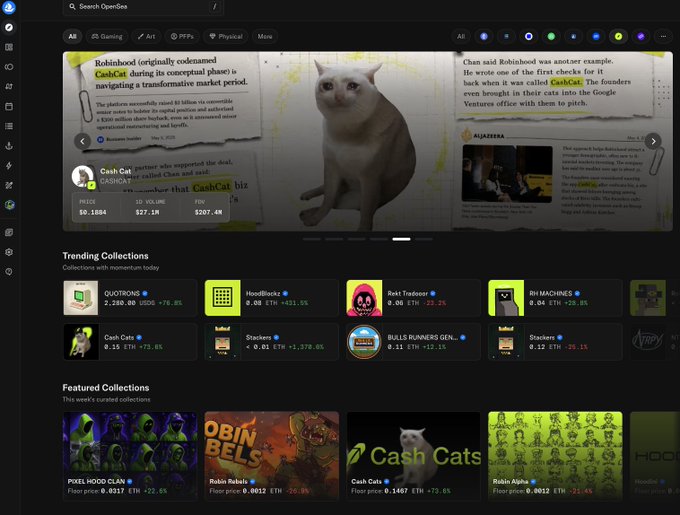The width and height of the screenshot is (680, 515).
Task: Open the Rewards anchor icon in sidebar
Action: 9,146
